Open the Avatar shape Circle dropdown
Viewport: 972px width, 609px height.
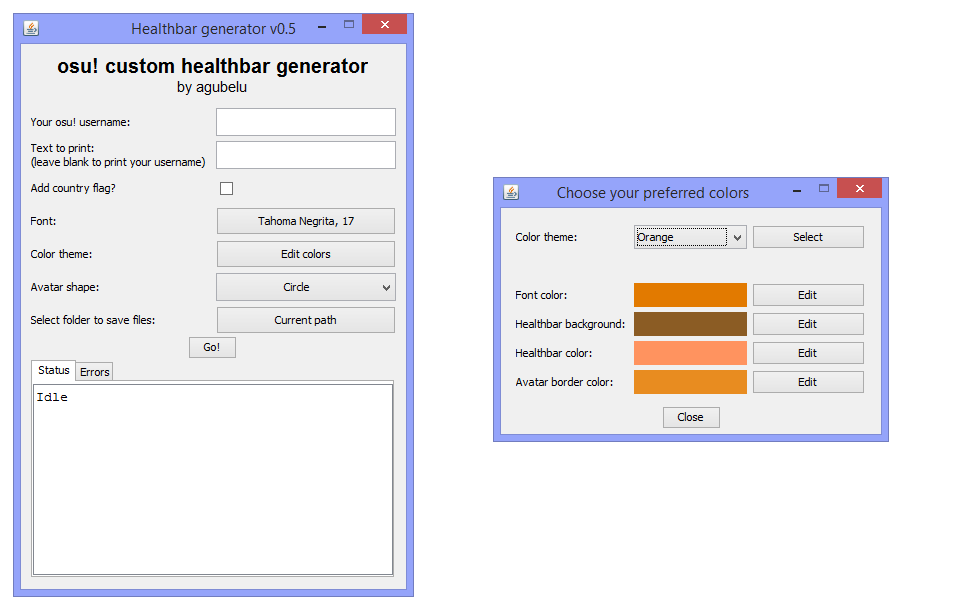pyautogui.click(x=306, y=287)
